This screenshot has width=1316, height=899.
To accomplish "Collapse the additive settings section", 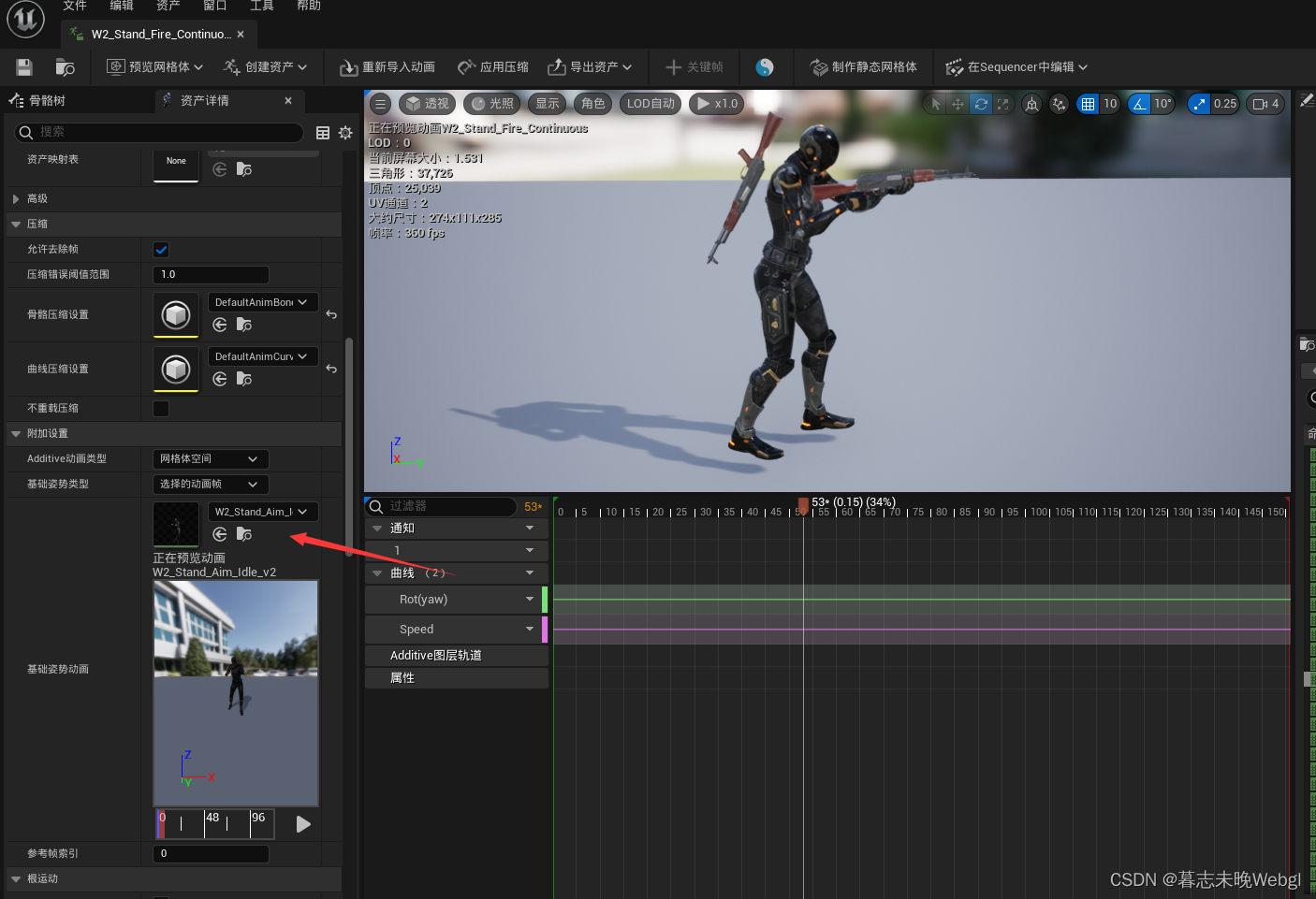I will point(16,434).
